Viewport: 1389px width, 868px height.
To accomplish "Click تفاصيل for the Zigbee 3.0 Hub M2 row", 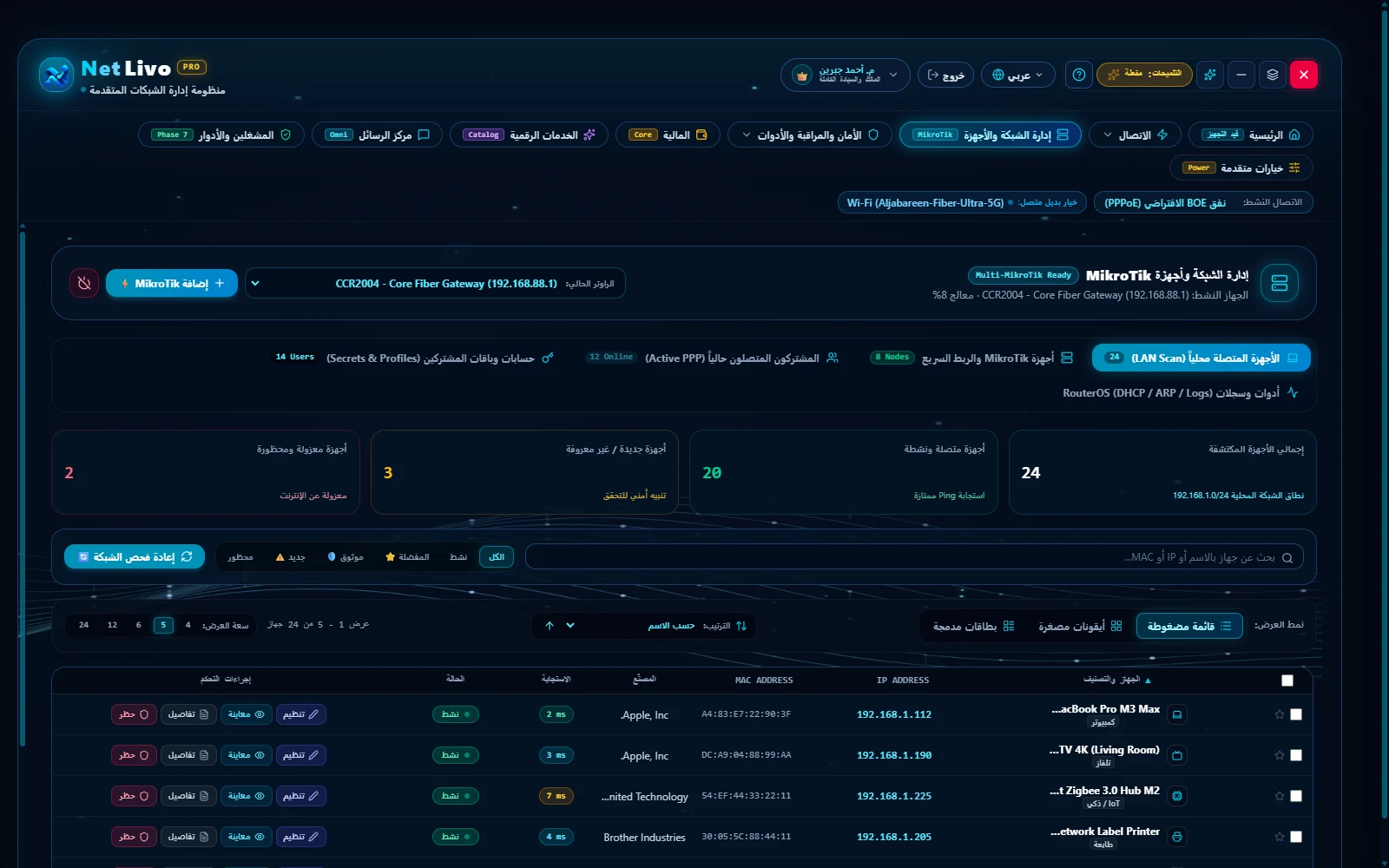I will tap(188, 796).
